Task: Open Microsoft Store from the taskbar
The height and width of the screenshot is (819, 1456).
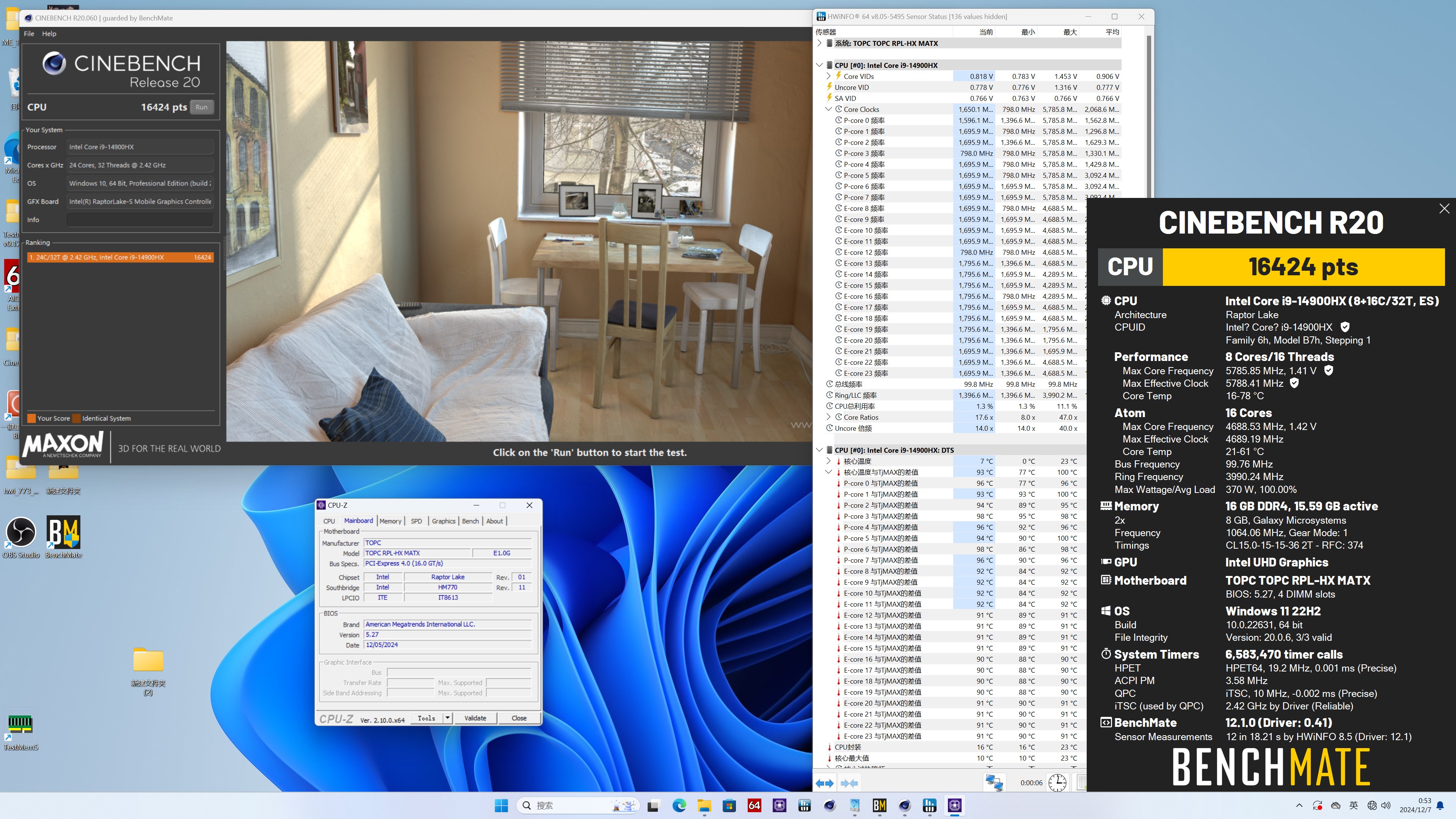Action: point(729,805)
